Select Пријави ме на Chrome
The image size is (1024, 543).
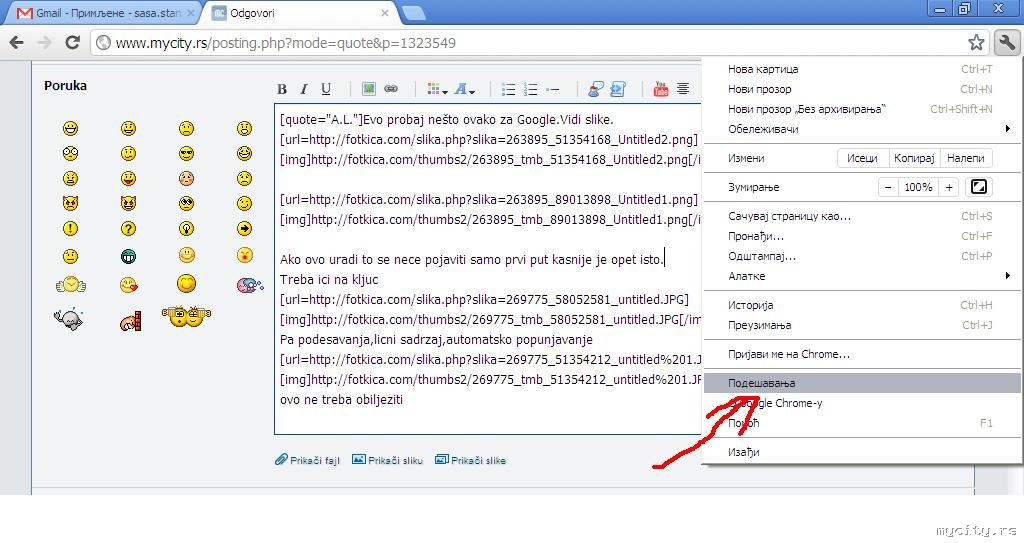click(862, 354)
